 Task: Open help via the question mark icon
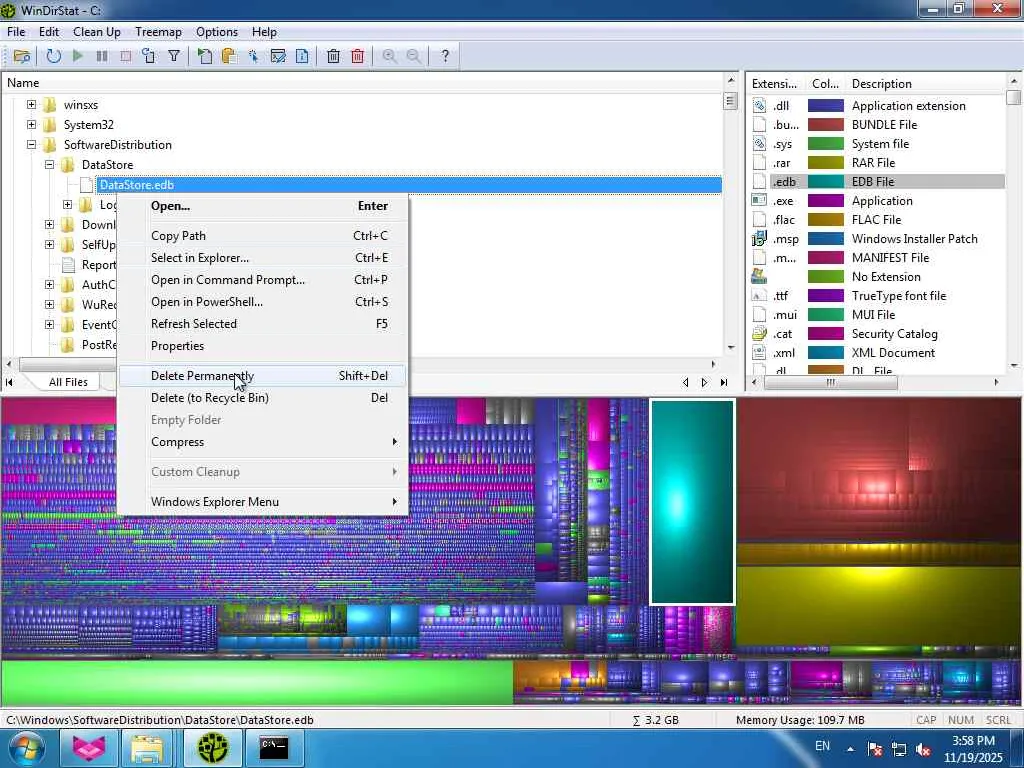coord(445,56)
